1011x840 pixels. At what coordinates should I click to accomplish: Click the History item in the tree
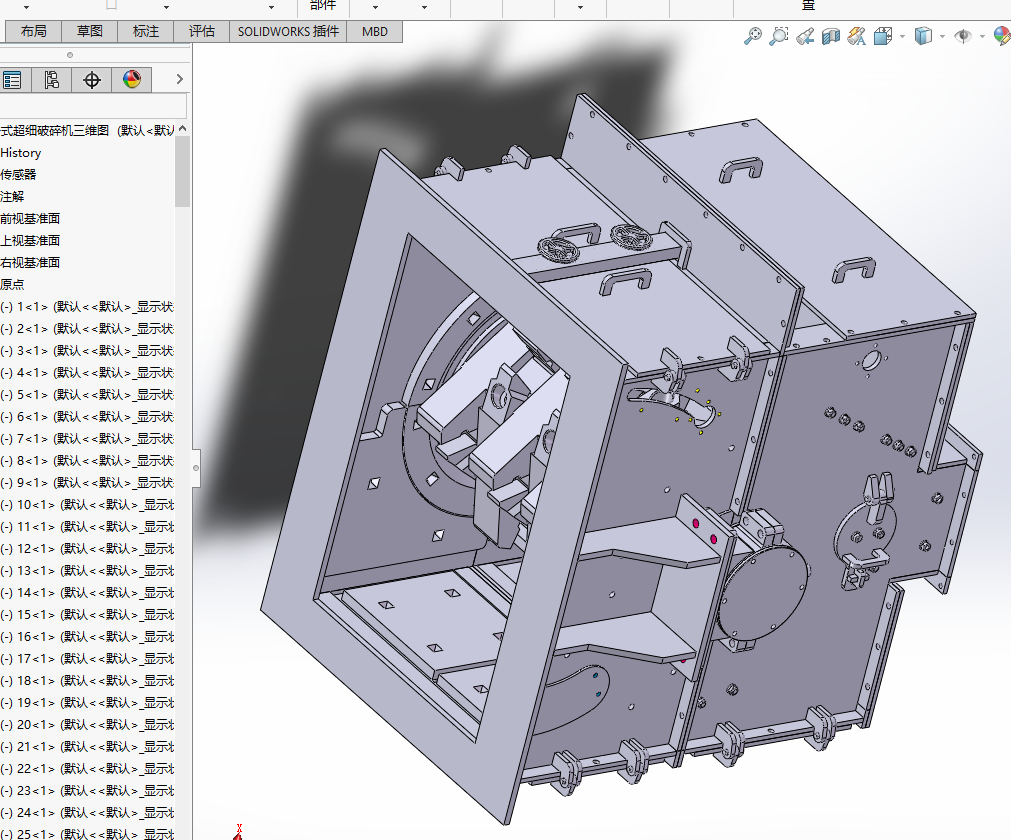[x=21, y=153]
